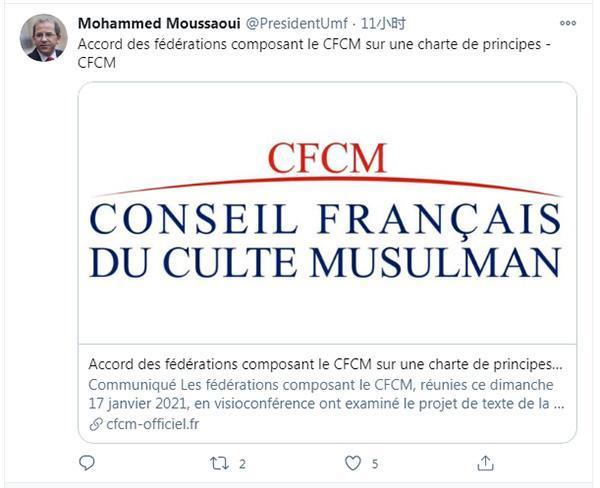Click the retweet count showing 2
600x488 pixels.
coord(243,464)
